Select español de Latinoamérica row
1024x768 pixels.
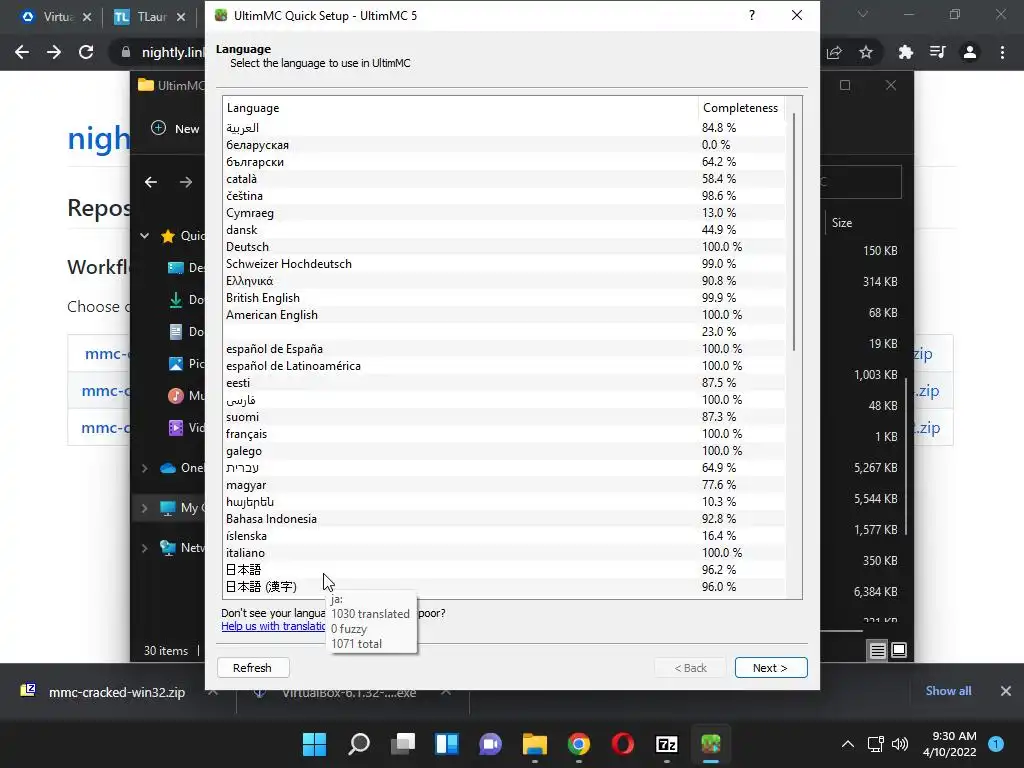504,366
